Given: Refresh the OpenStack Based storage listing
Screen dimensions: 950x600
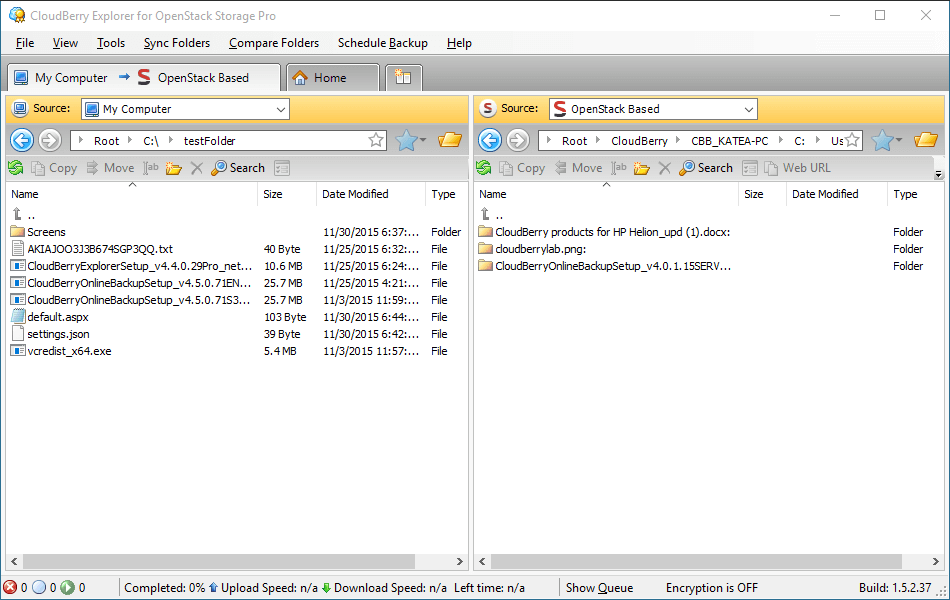Looking at the screenshot, I should click(485, 167).
